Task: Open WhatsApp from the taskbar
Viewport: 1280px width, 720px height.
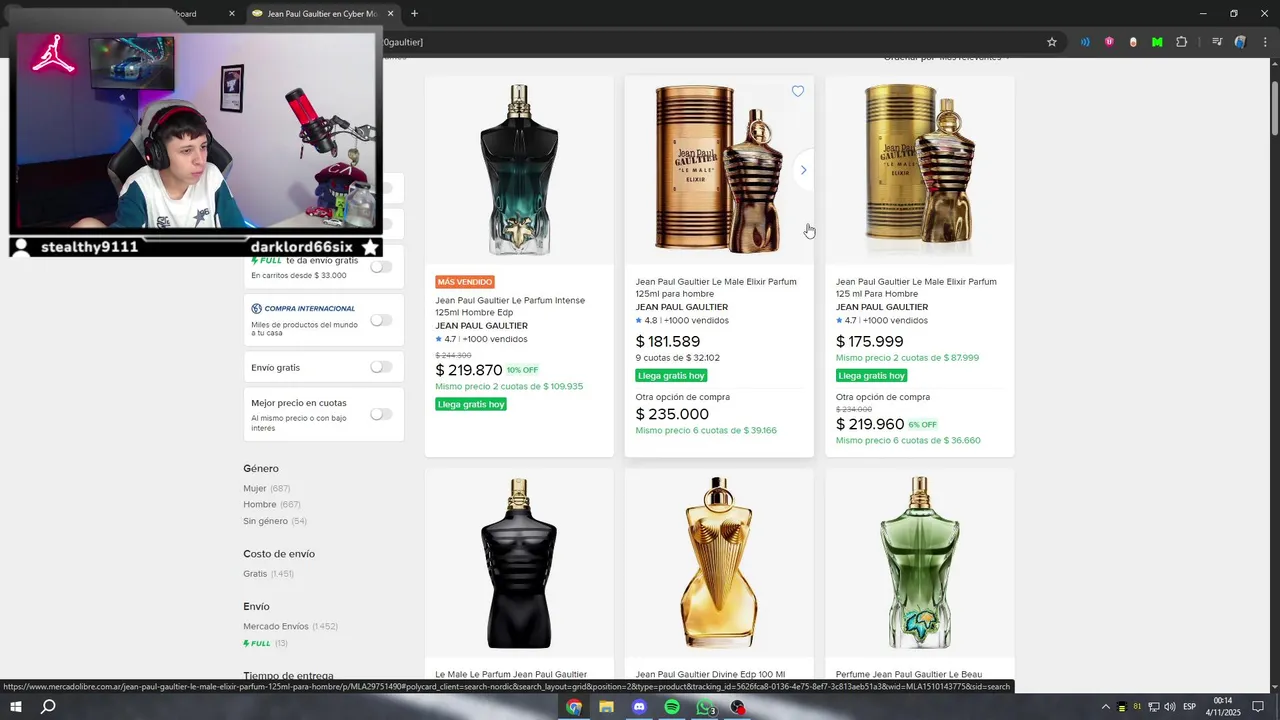Action: (x=705, y=707)
